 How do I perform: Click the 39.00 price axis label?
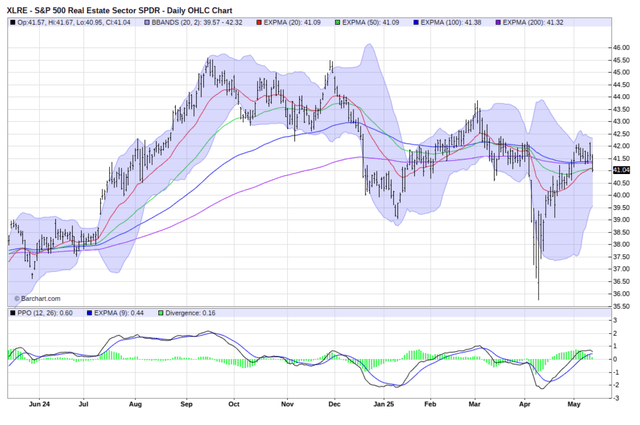[621, 220]
